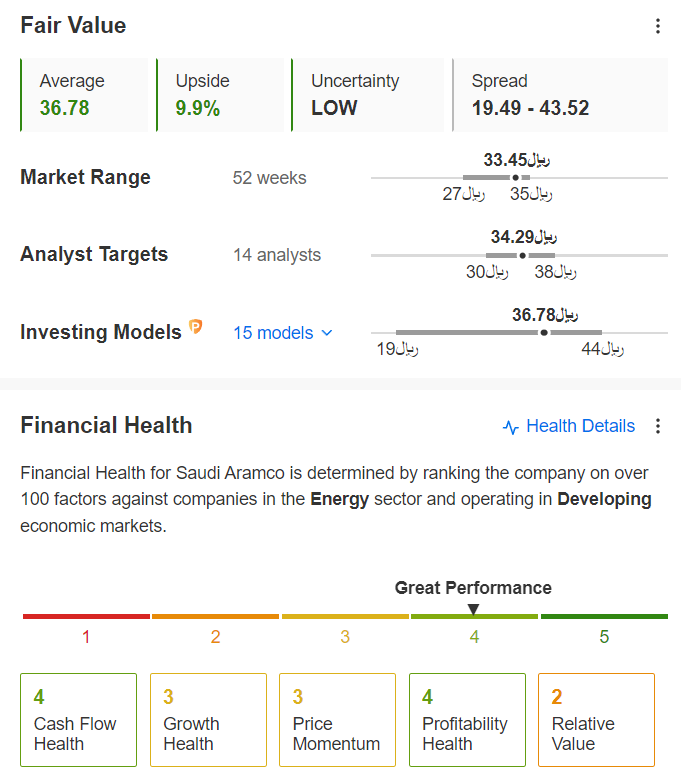The image size is (681, 778).
Task: Click the Market Range price marker dot
Action: [x=516, y=177]
